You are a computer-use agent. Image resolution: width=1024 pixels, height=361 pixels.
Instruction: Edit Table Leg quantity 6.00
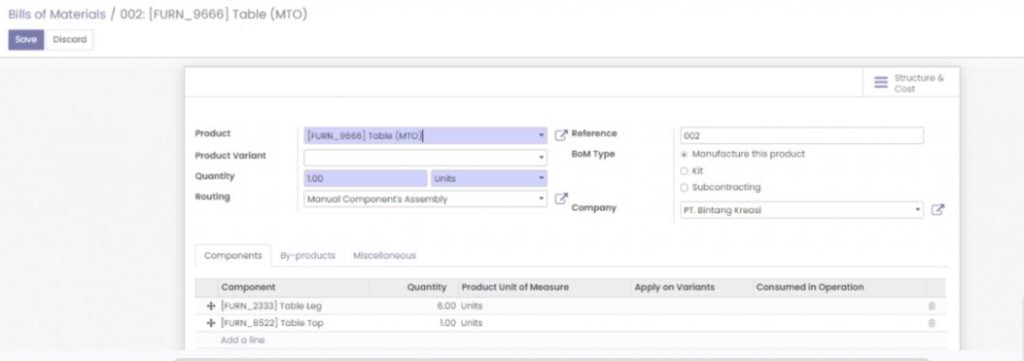click(x=446, y=306)
